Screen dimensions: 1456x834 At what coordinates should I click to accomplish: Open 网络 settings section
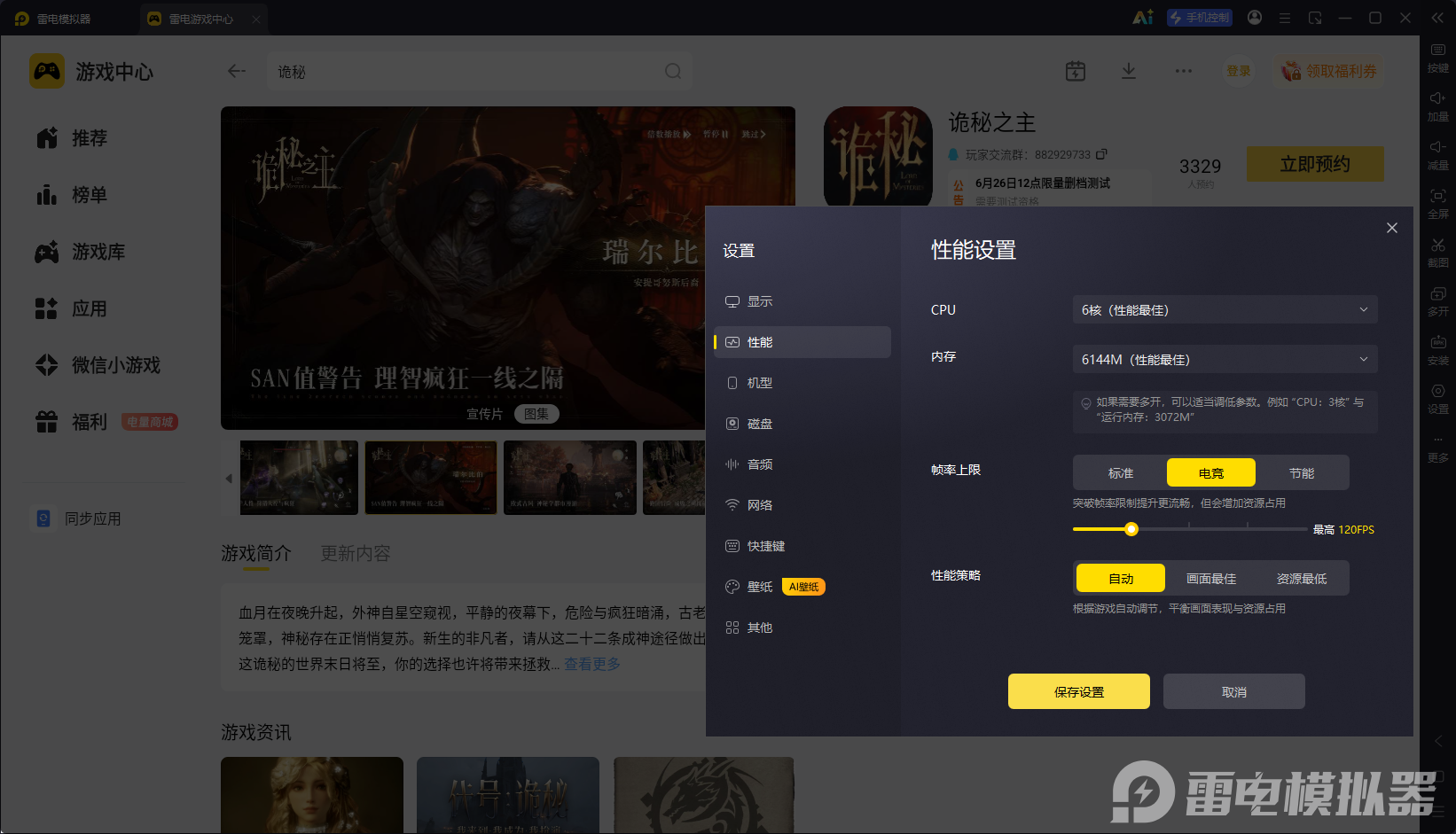(x=802, y=505)
